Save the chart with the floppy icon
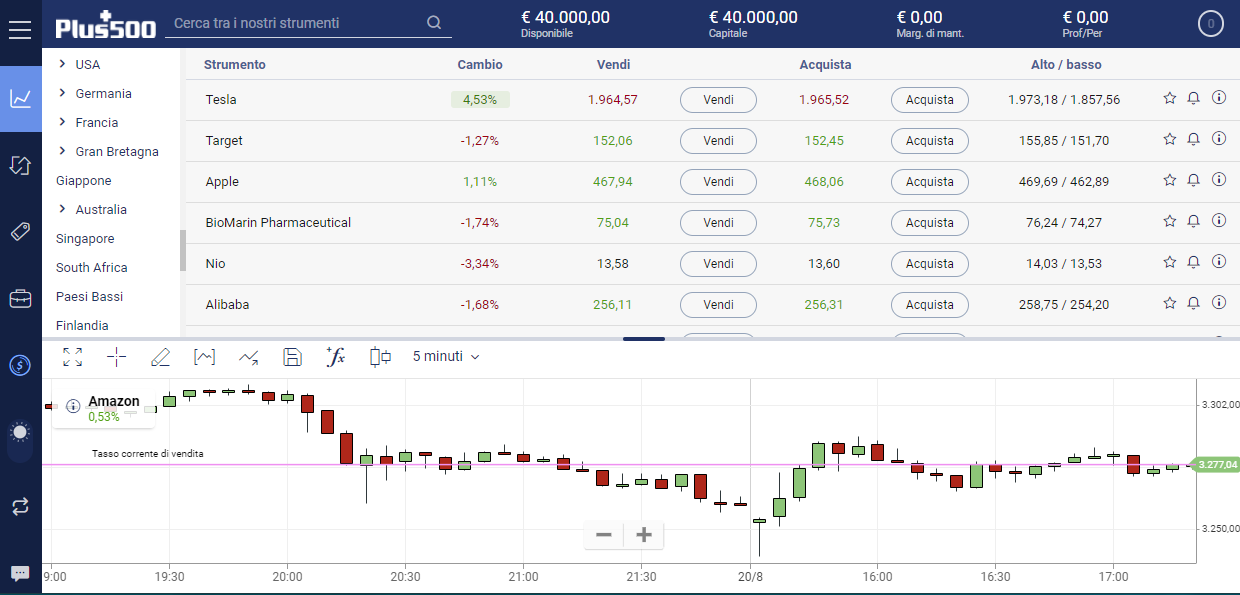 [x=292, y=357]
